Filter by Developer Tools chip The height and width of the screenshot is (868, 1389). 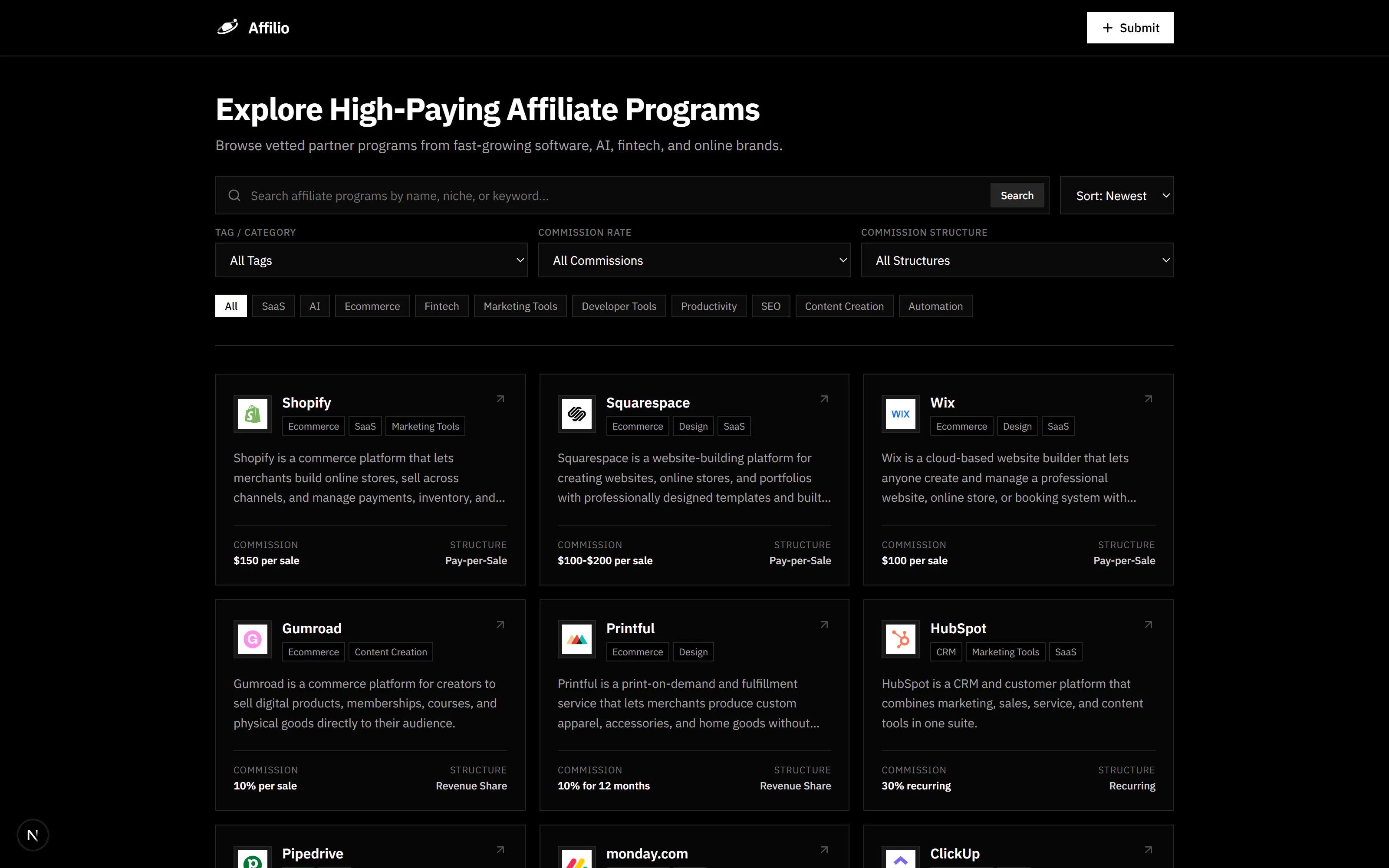(x=619, y=306)
